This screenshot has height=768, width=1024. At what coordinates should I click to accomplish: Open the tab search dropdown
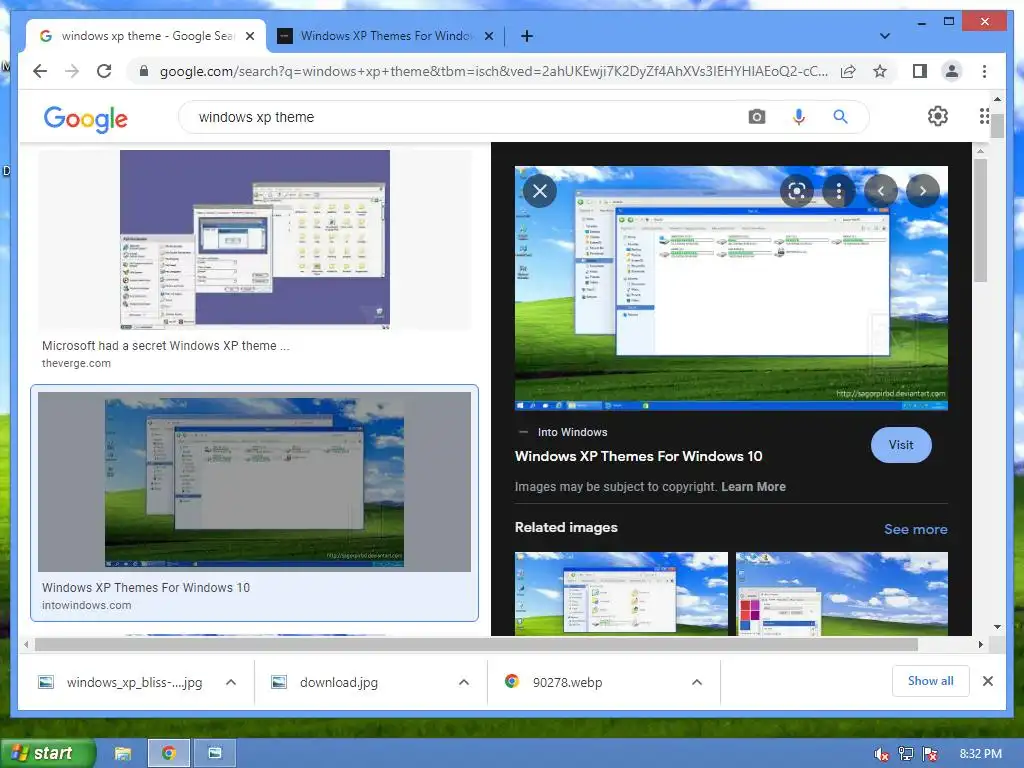tap(885, 36)
